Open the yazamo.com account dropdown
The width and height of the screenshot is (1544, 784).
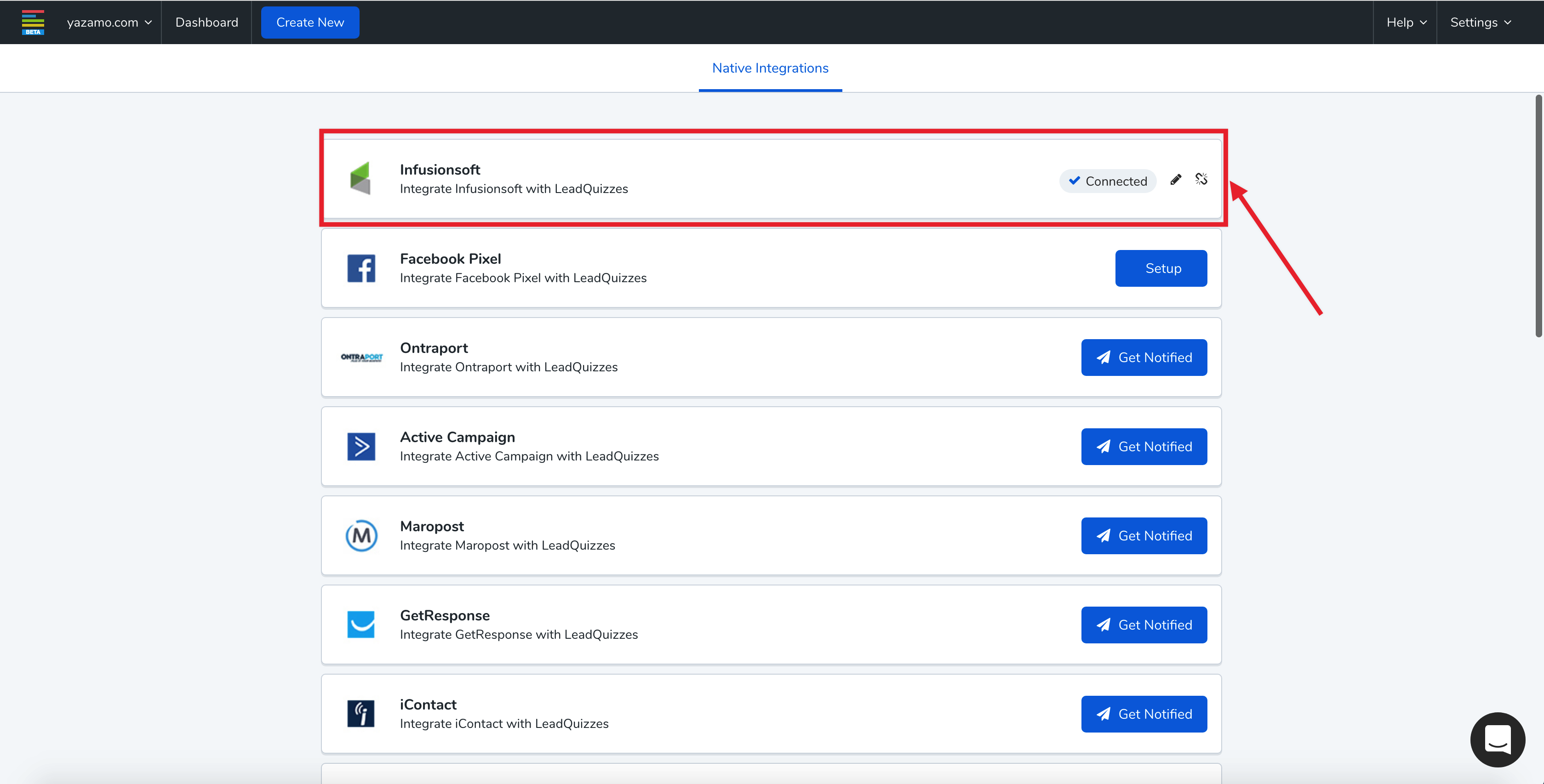pos(109,22)
